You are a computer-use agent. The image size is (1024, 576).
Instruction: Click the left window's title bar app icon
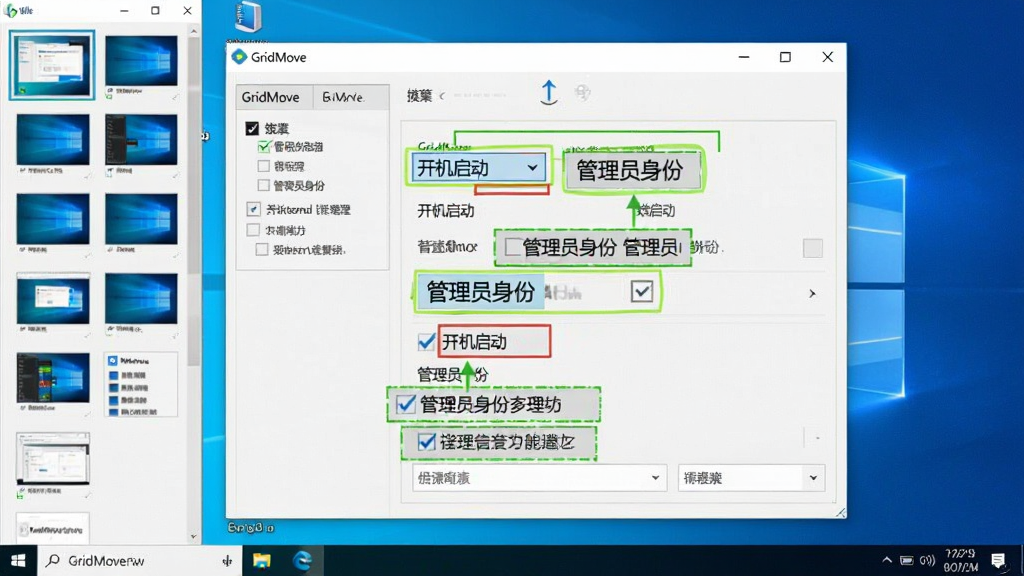coord(10,10)
